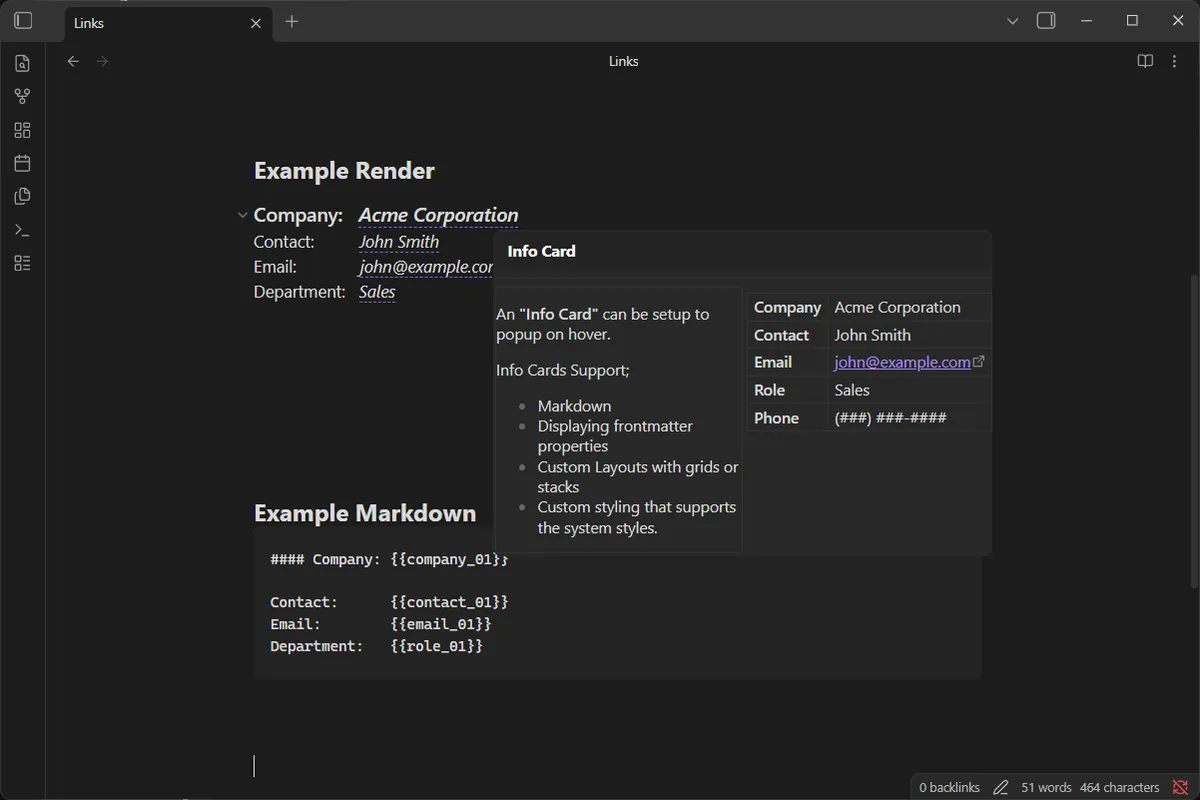
Task: Click the pencil editing-mode status icon
Action: pos(1001,788)
